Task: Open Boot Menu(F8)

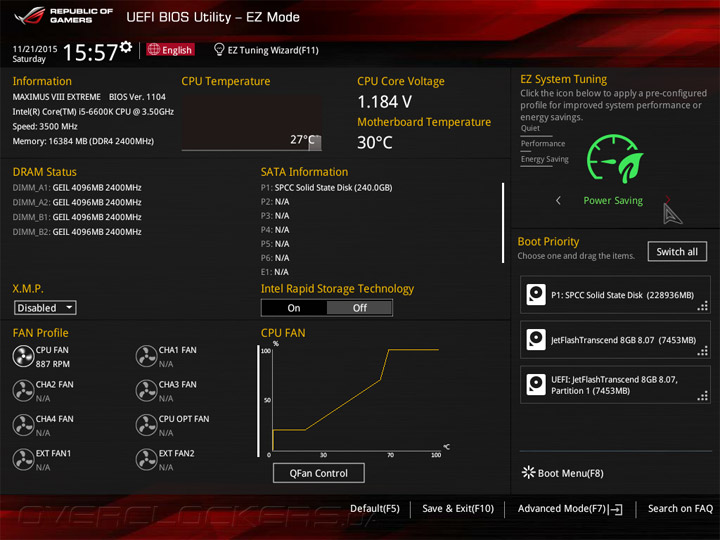Action: click(x=562, y=473)
